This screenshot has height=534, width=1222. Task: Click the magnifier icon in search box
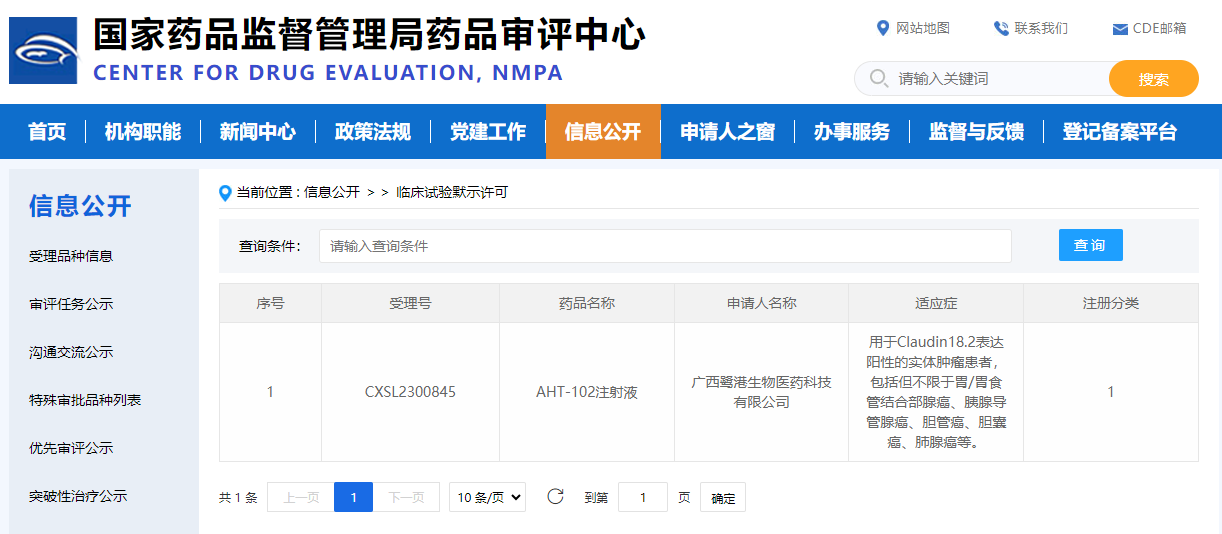pos(879,78)
